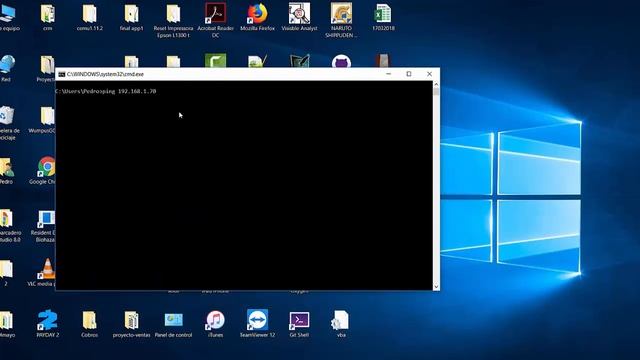Click the cmd window title bar text
Viewport: 640px width, 360px height.
click(x=105, y=74)
